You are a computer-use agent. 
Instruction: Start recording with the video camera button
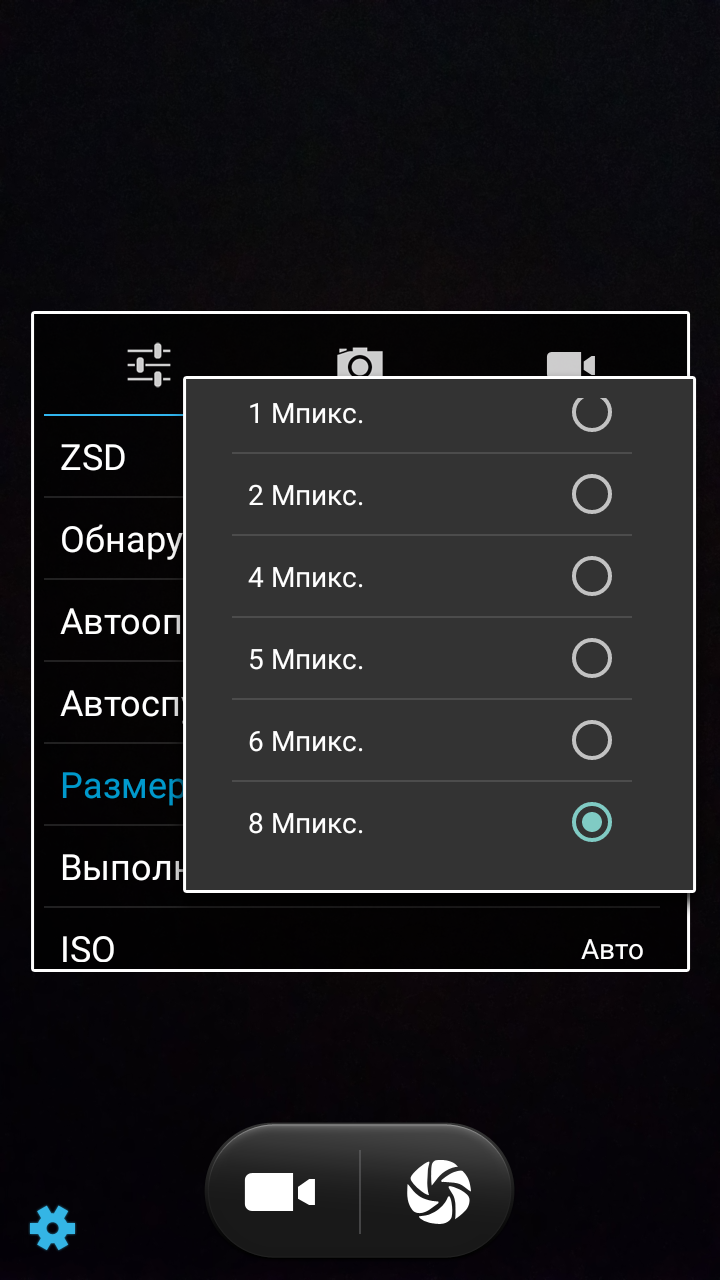[x=280, y=1192]
